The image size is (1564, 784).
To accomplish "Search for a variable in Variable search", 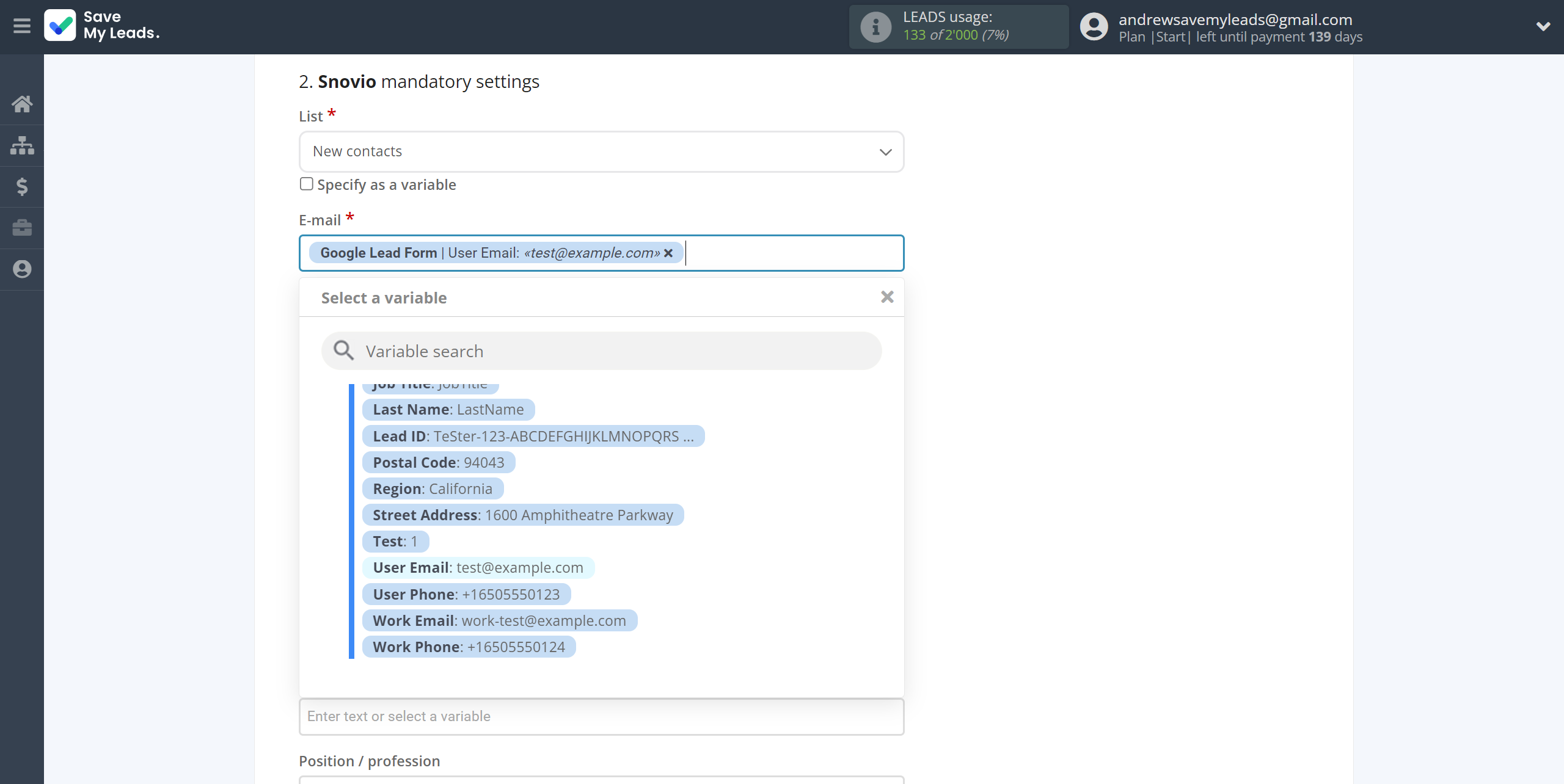I will pos(601,351).
